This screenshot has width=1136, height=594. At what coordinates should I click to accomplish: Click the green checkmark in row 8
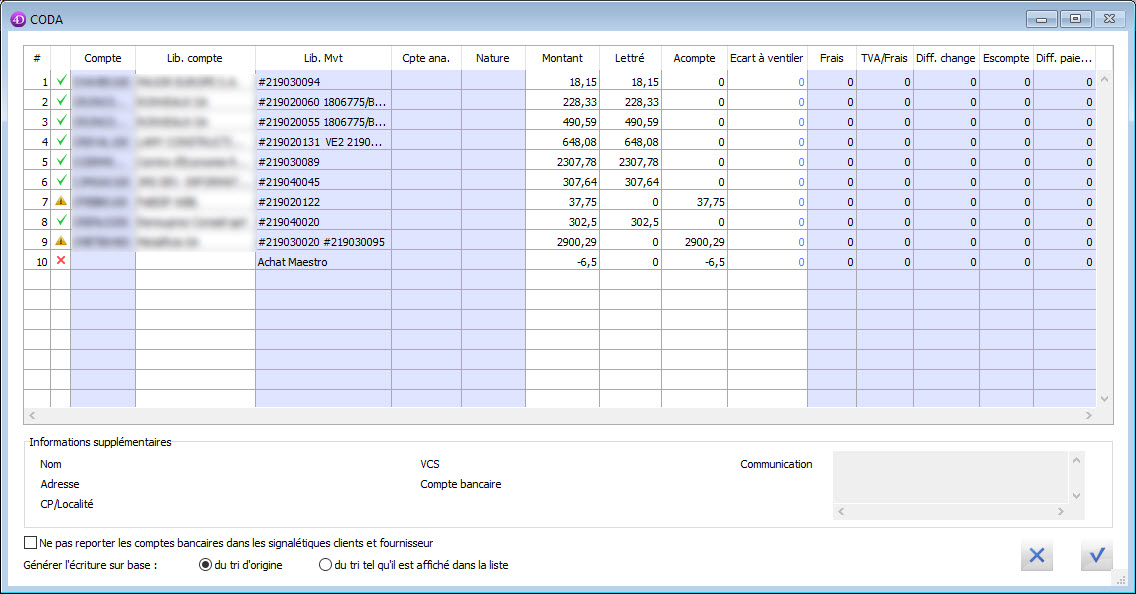60,221
